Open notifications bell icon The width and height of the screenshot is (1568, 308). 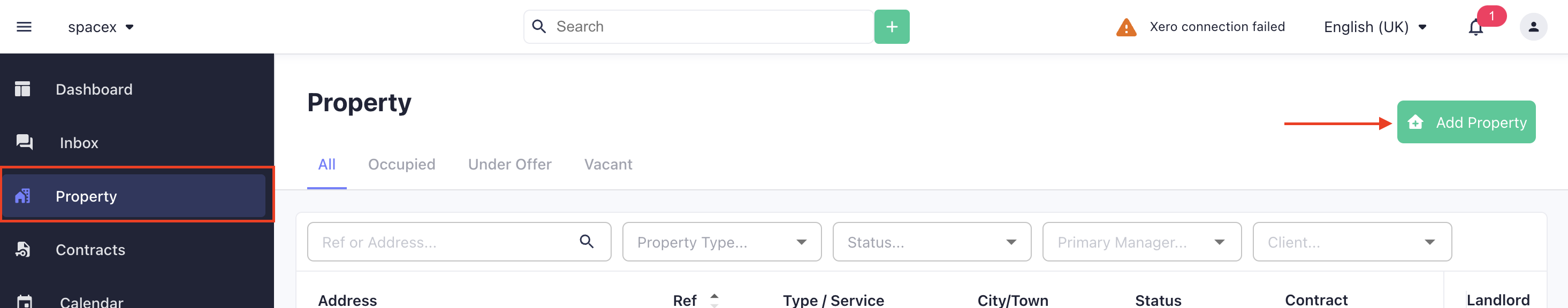[1475, 27]
